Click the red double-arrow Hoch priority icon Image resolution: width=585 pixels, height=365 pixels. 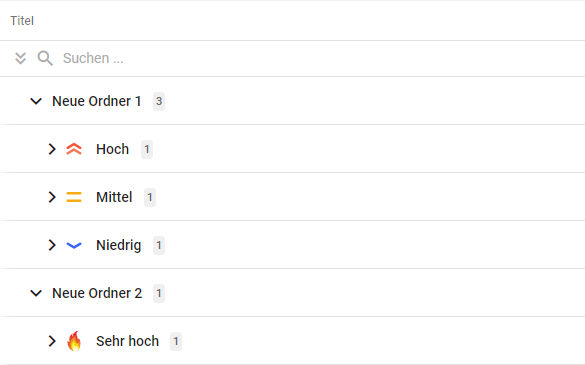click(74, 149)
